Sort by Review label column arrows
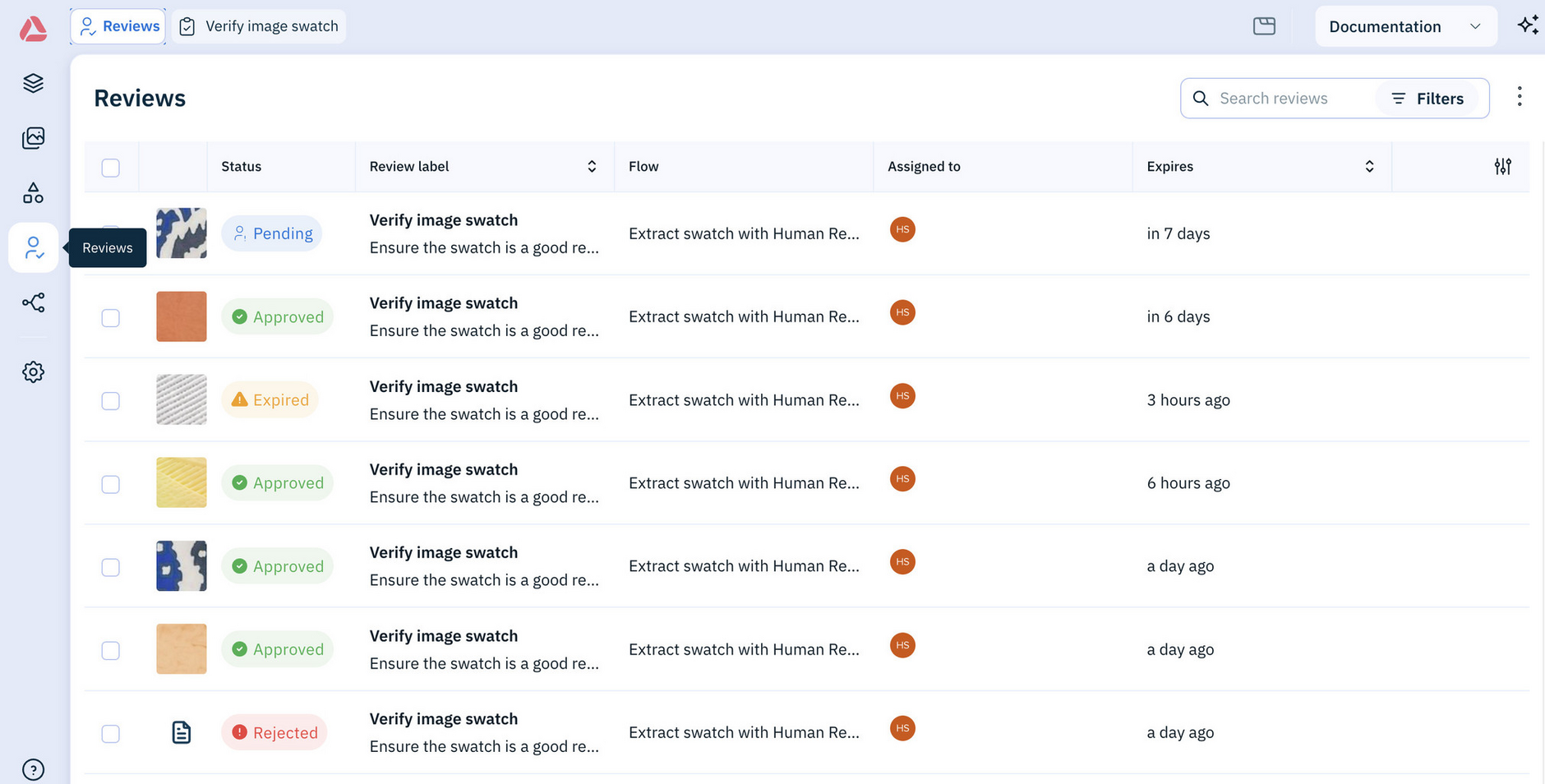Image resolution: width=1545 pixels, height=784 pixels. (x=592, y=167)
